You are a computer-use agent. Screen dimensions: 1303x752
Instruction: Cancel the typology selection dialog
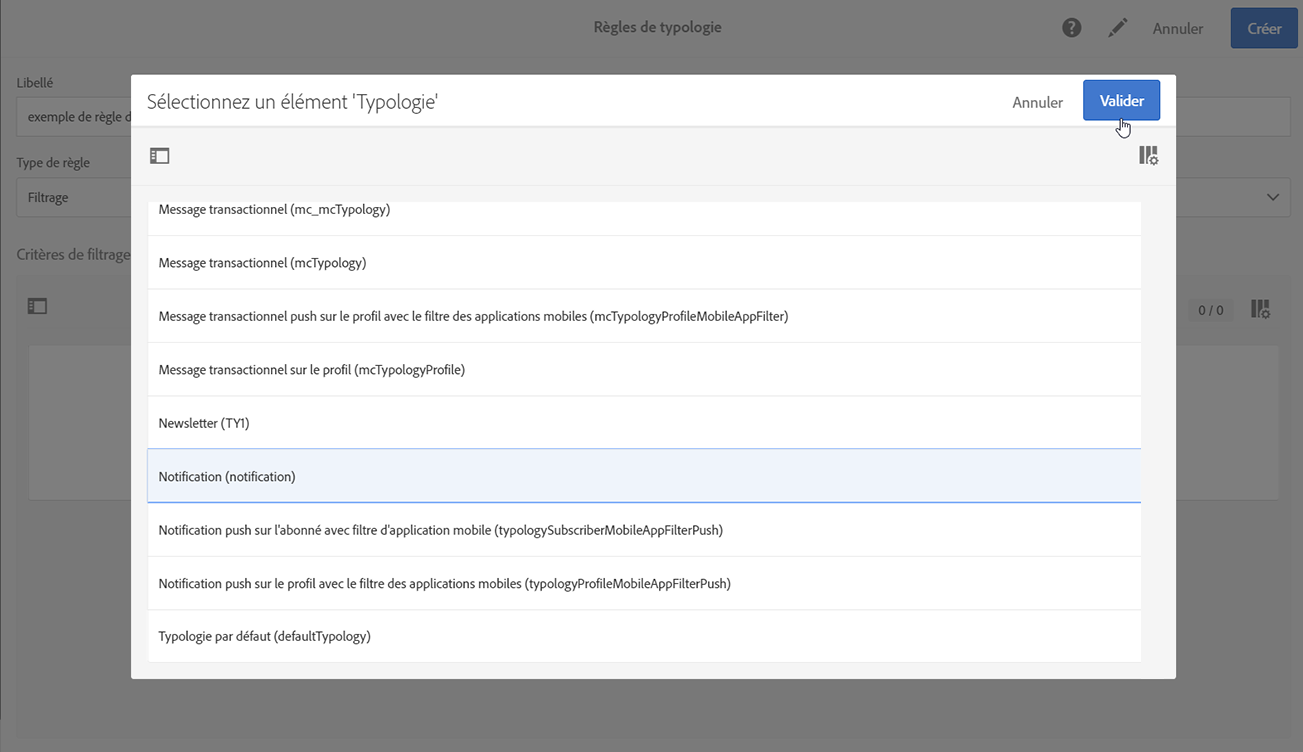1037,102
